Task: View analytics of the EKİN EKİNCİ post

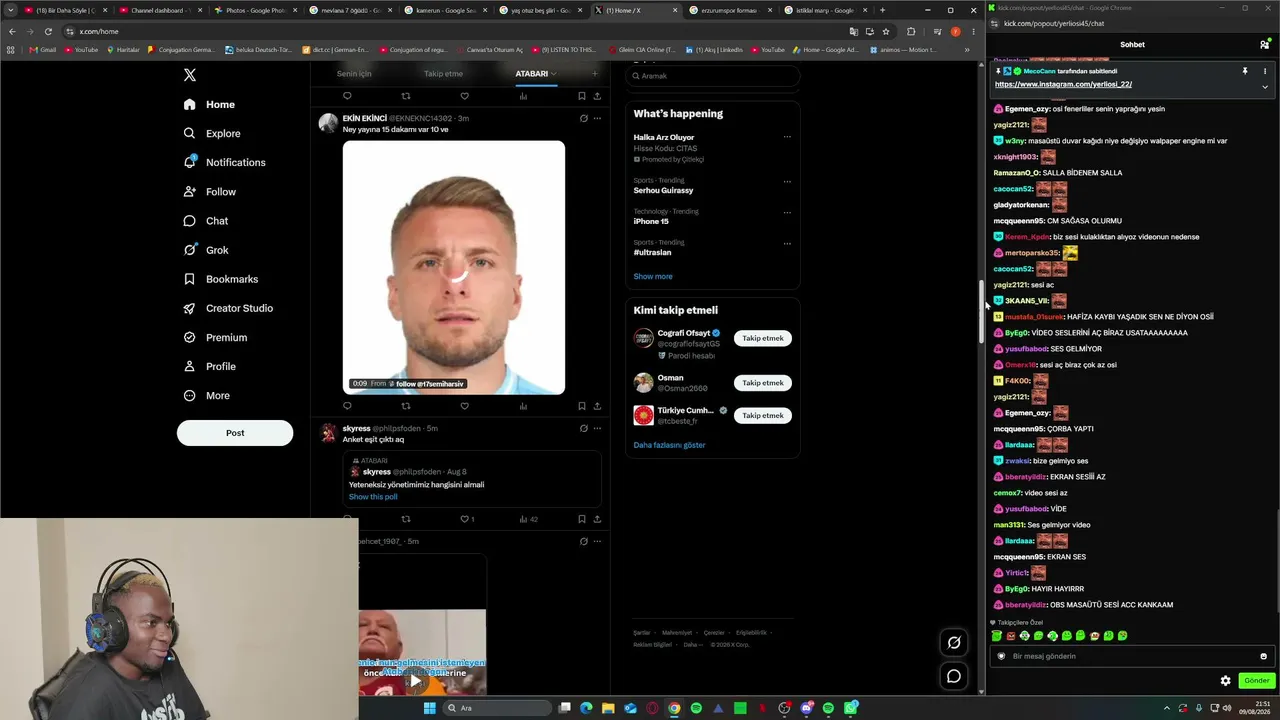Action: tap(523, 406)
